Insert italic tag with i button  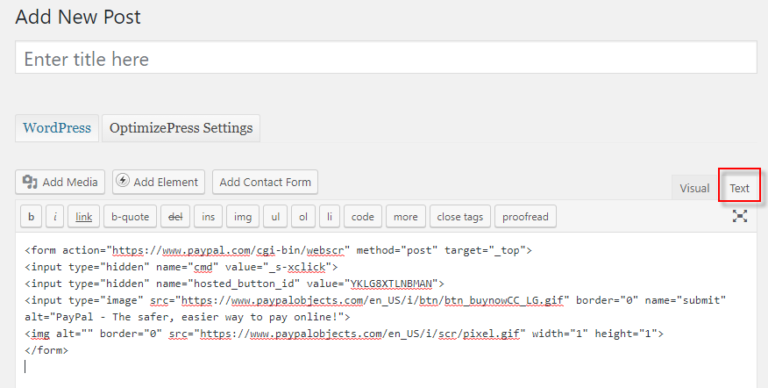tap(55, 217)
